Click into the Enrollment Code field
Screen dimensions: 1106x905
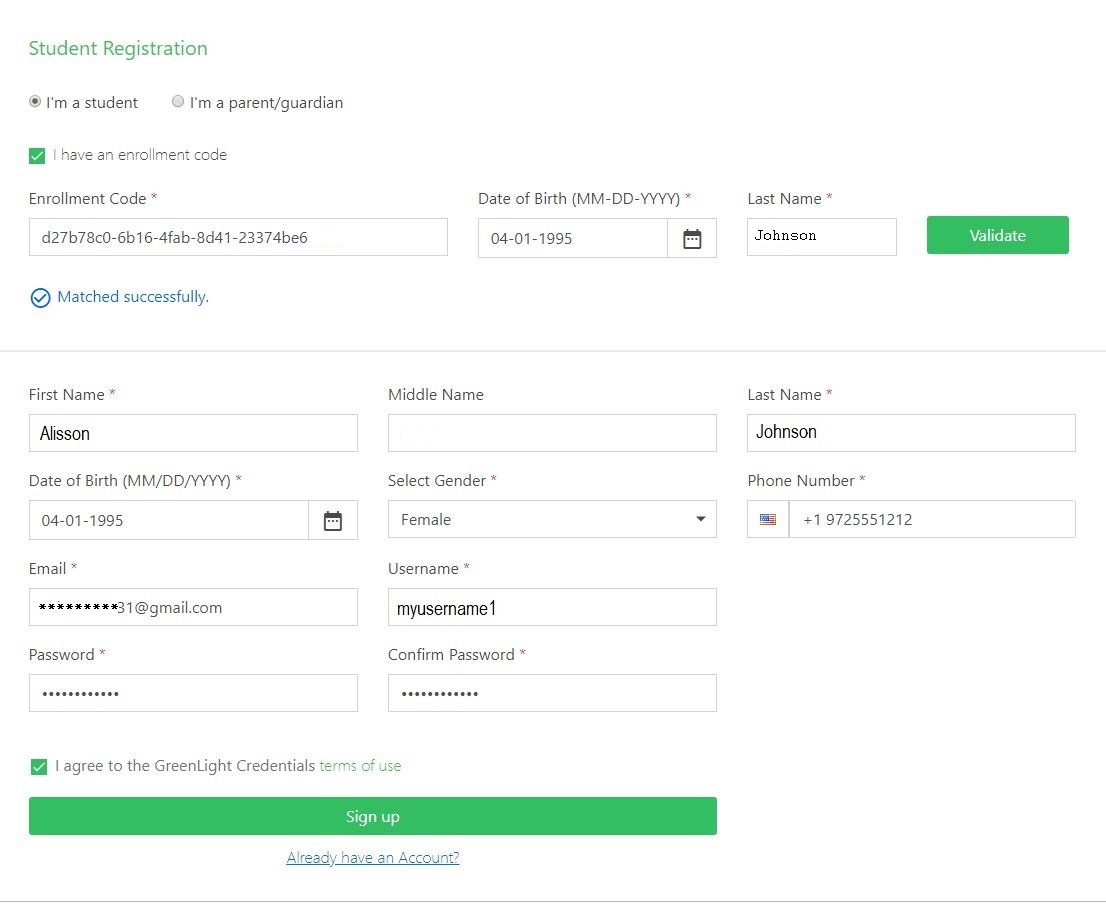tap(238, 238)
